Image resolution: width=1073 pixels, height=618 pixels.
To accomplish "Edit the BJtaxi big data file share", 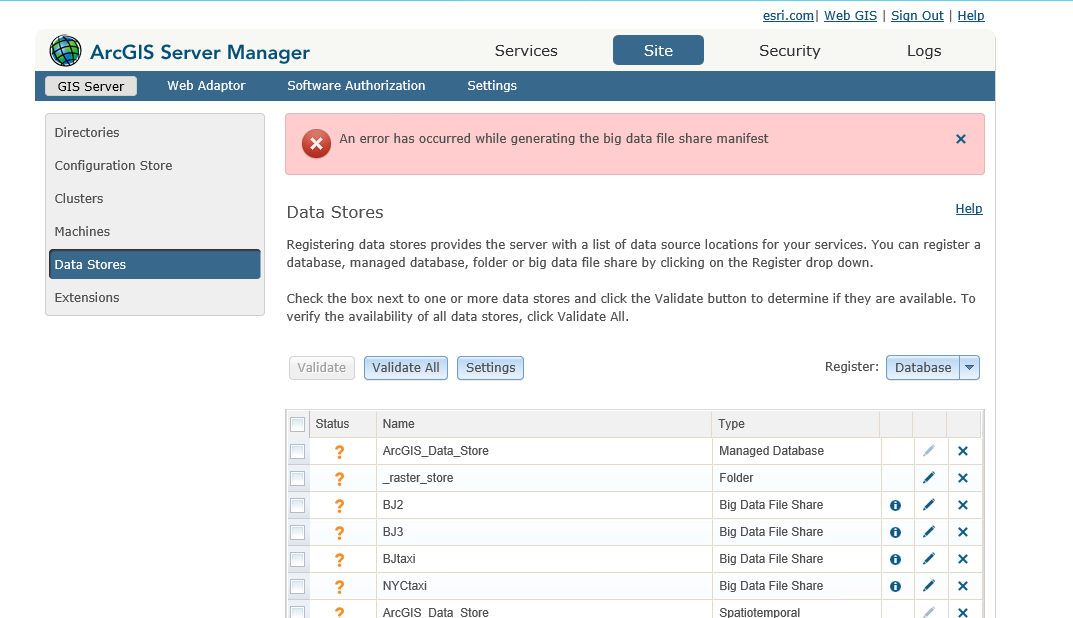I will tap(929, 558).
